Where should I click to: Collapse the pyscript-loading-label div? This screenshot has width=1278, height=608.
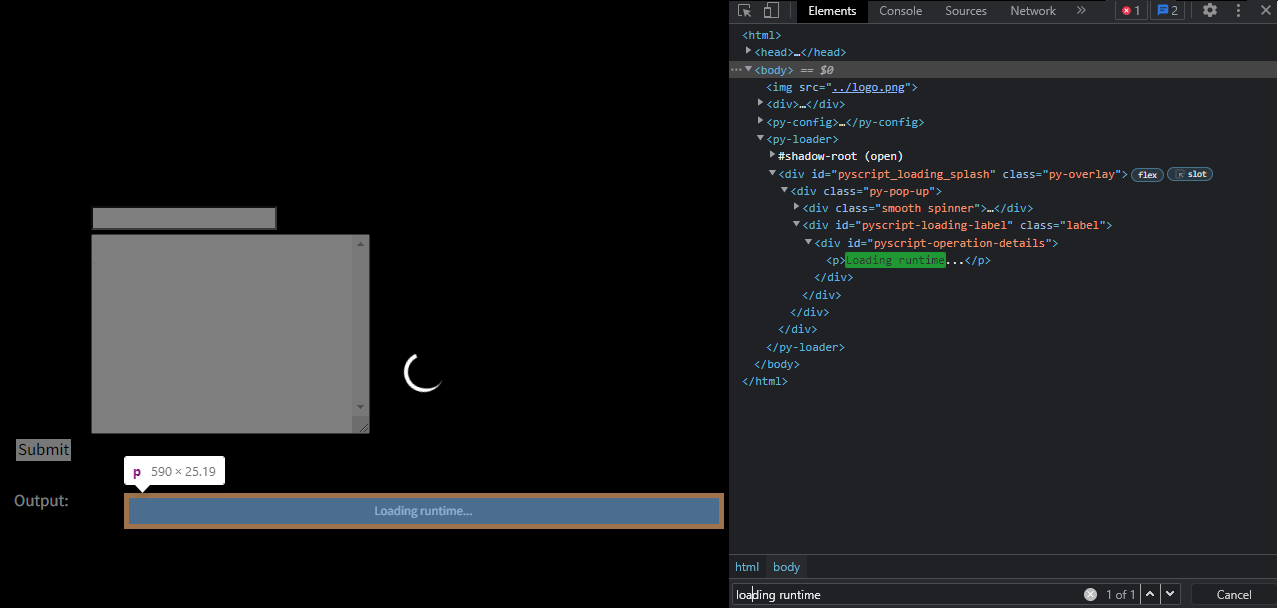(x=796, y=225)
